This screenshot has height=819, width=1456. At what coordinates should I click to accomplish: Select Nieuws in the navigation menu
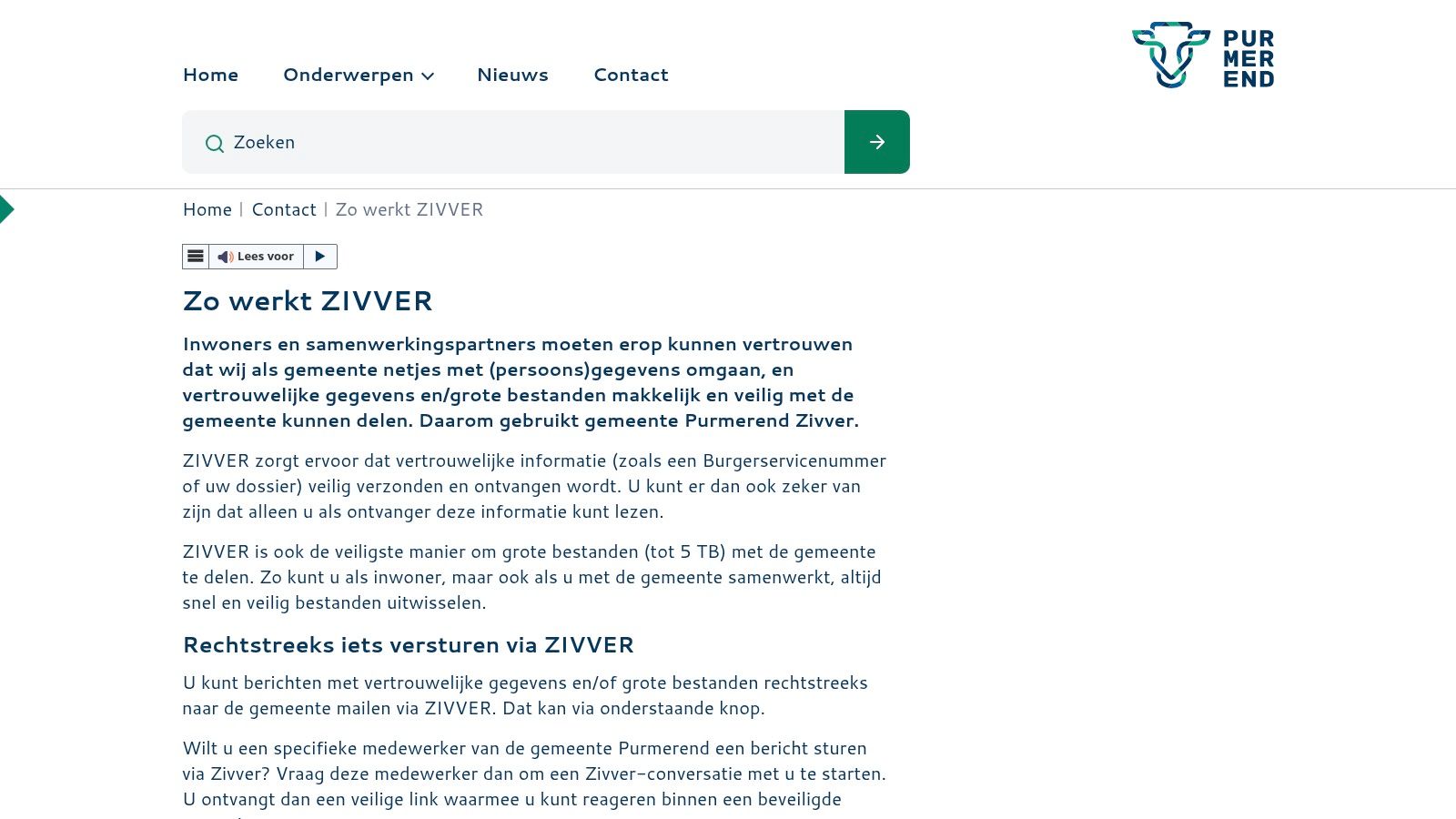coord(512,75)
